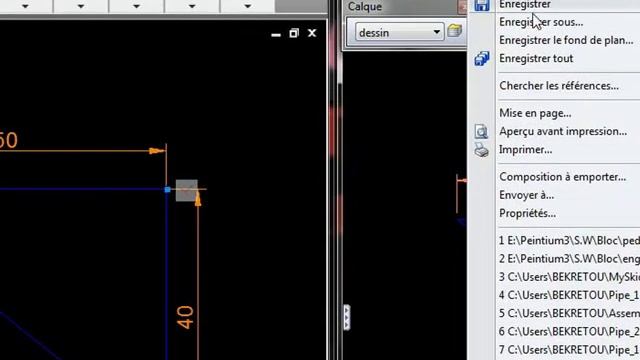Restore down the drawing document window
640x360 pixels.
coord(294,33)
